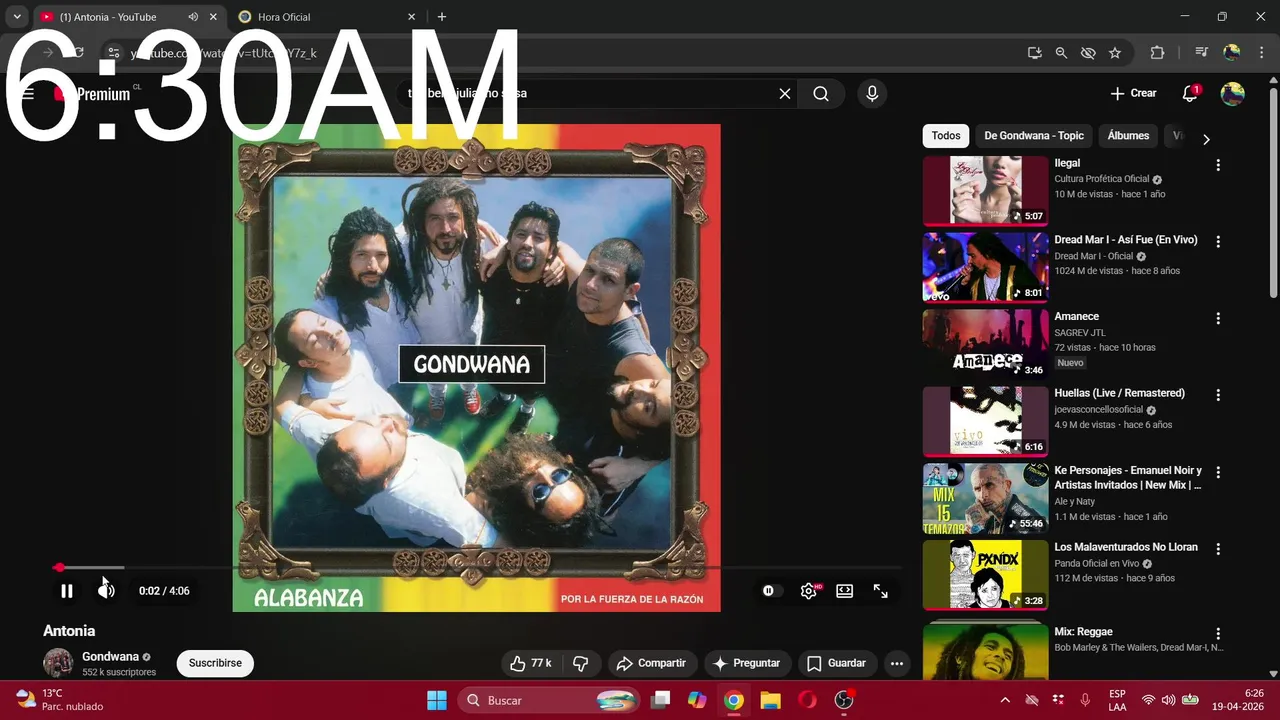Click Cultura Profética Oficial channel name
Viewport: 1280px width, 720px height.
pos(1102,179)
